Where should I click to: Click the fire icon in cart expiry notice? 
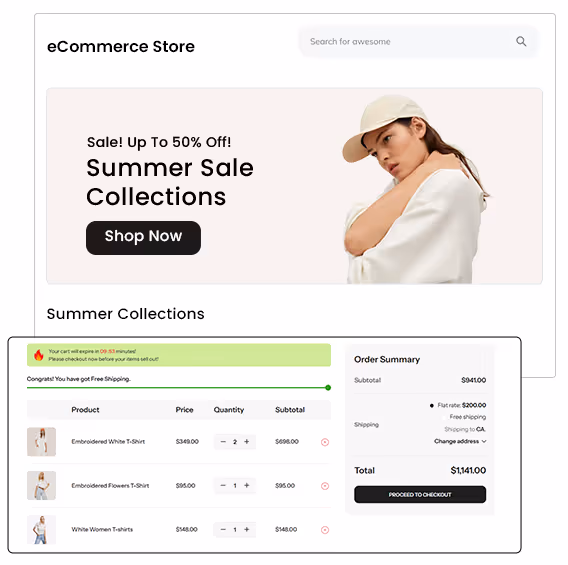pos(38,355)
